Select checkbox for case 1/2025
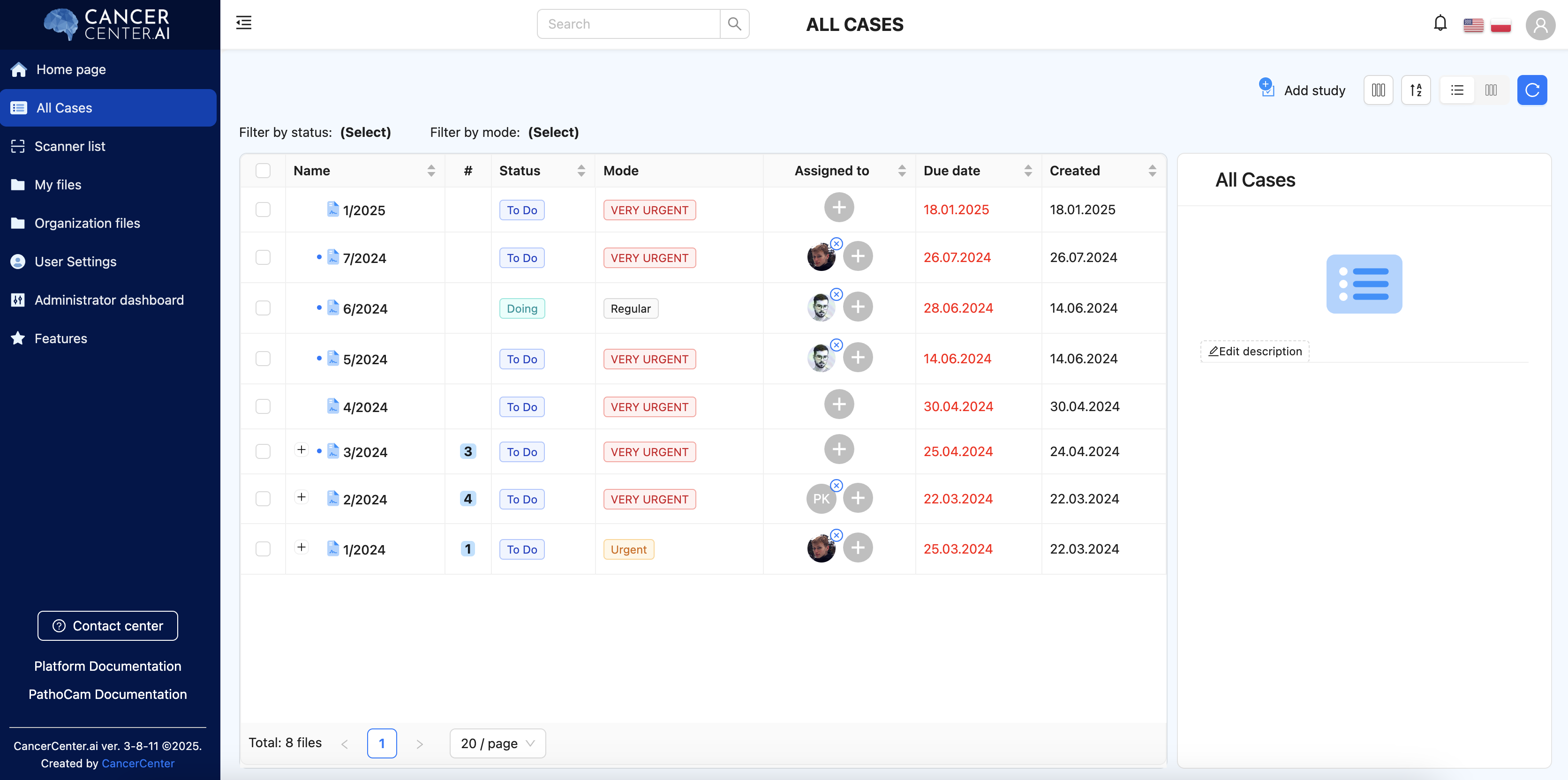The image size is (1568, 780). pos(263,210)
